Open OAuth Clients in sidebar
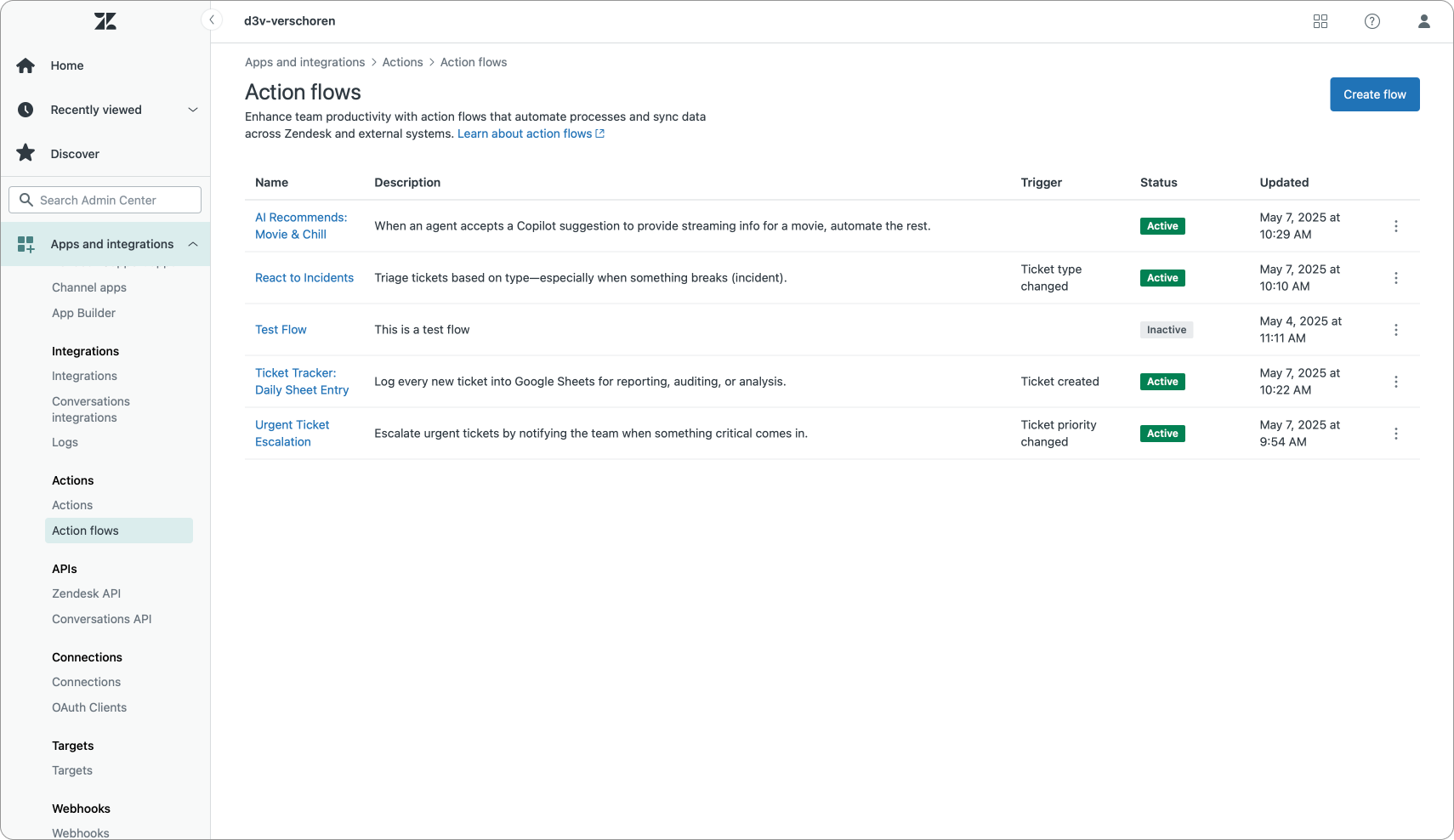The height and width of the screenshot is (840, 1454). pyautogui.click(x=89, y=707)
